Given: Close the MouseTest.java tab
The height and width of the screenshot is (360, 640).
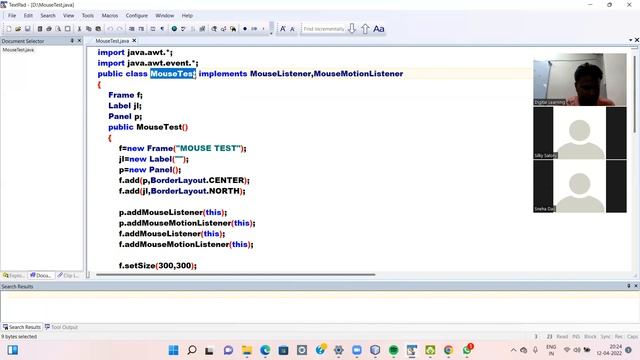Looking at the screenshot, I should pos(134,41).
